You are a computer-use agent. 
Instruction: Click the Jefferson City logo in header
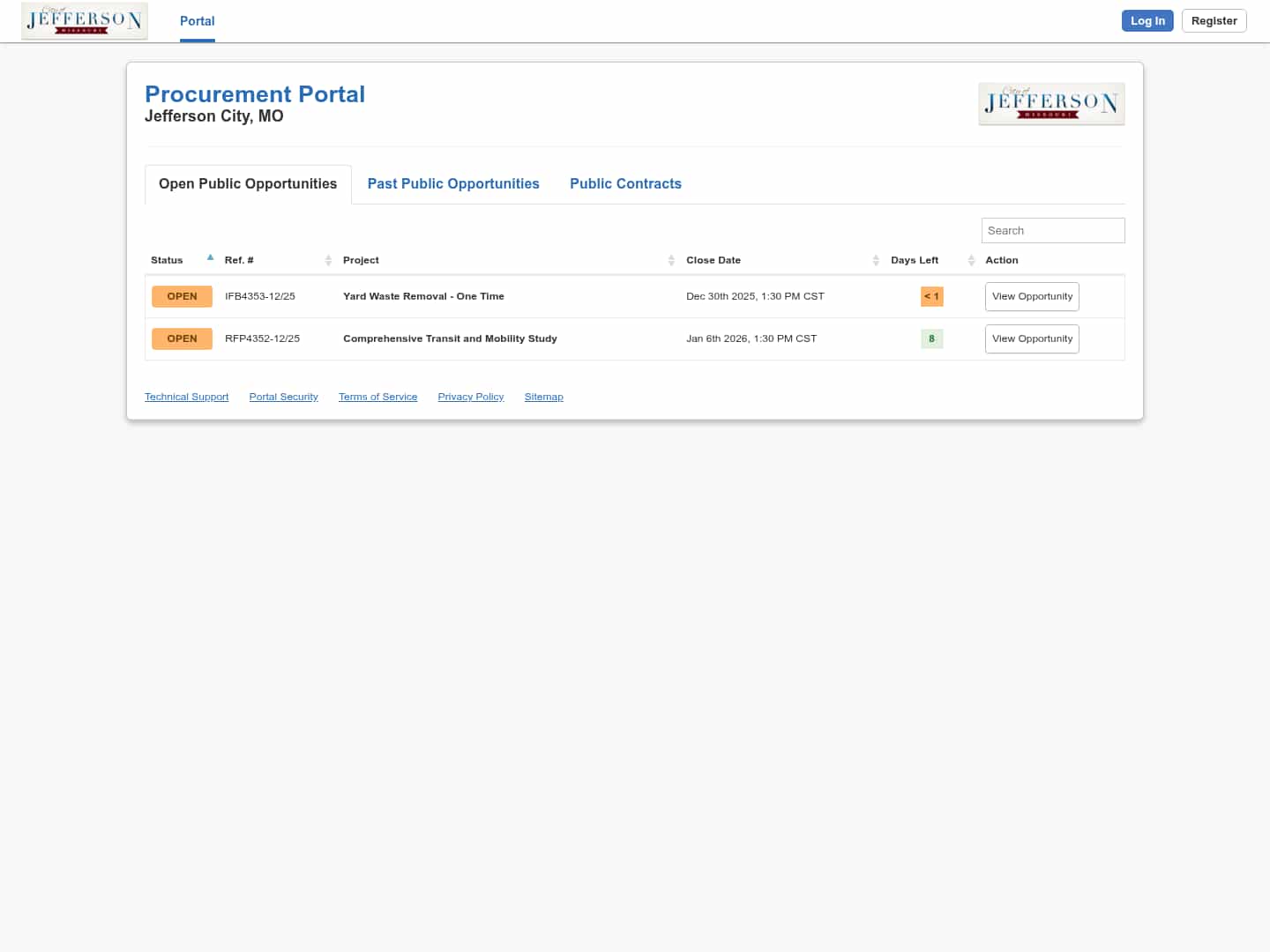point(85,21)
